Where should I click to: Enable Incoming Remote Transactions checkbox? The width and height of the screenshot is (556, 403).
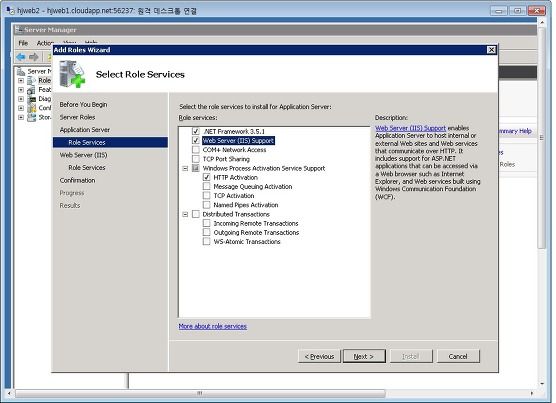(x=207, y=223)
